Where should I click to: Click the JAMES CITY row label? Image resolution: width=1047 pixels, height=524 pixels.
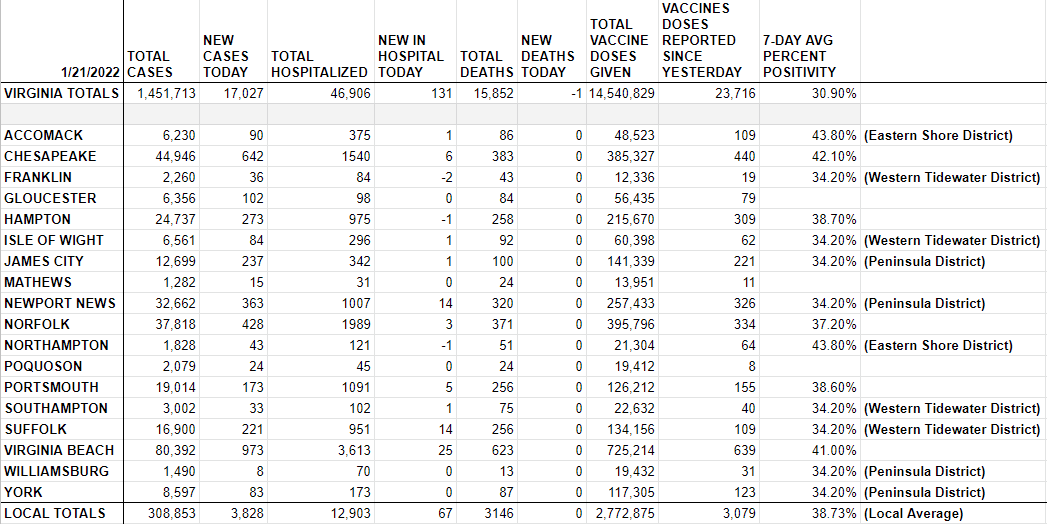click(44, 262)
